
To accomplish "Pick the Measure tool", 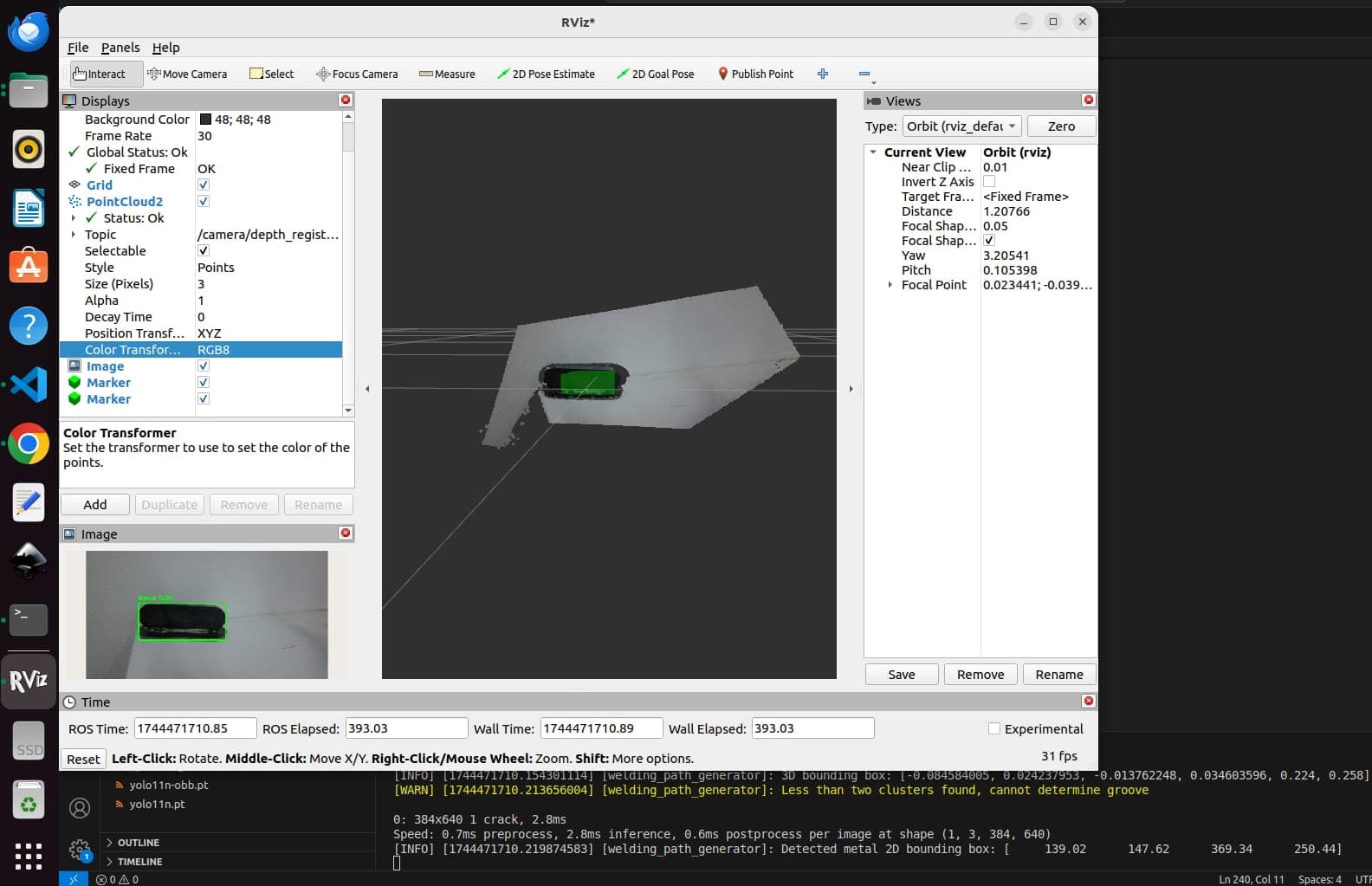I will tap(447, 74).
